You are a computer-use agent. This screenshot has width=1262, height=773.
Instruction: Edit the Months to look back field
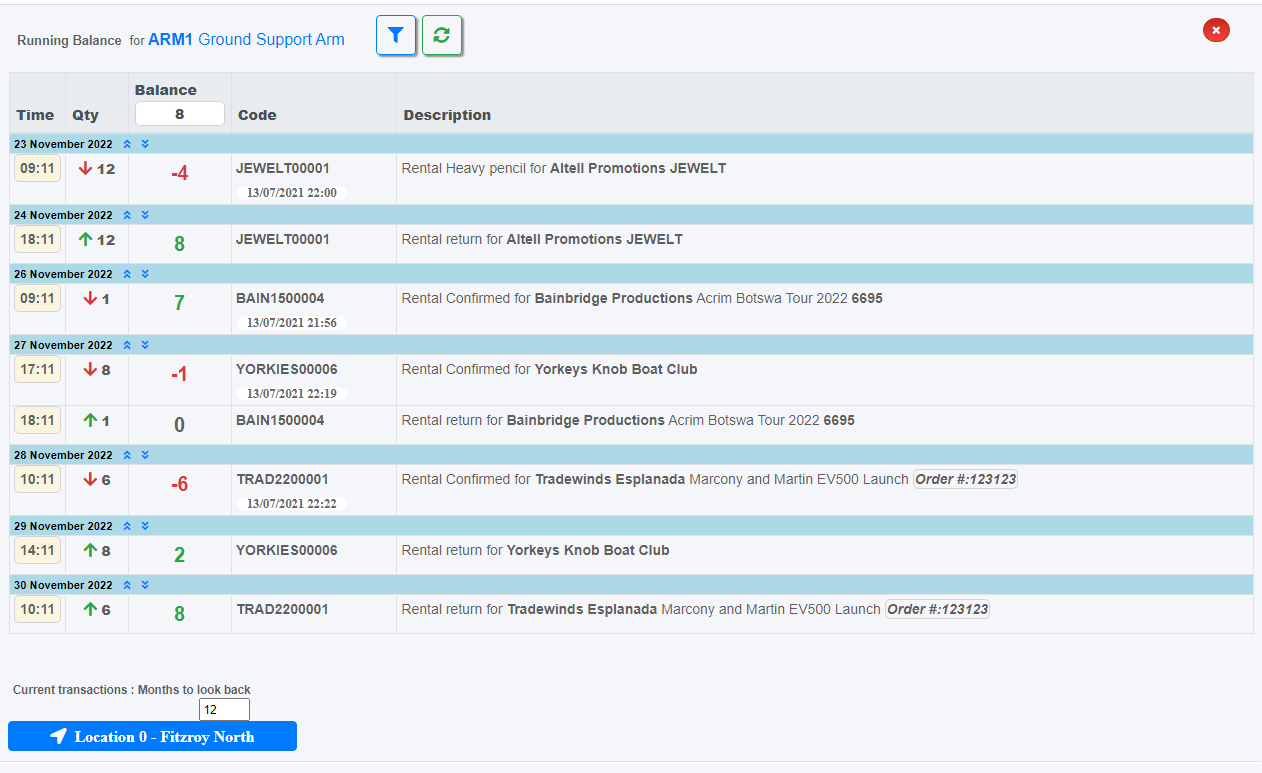[x=224, y=709]
